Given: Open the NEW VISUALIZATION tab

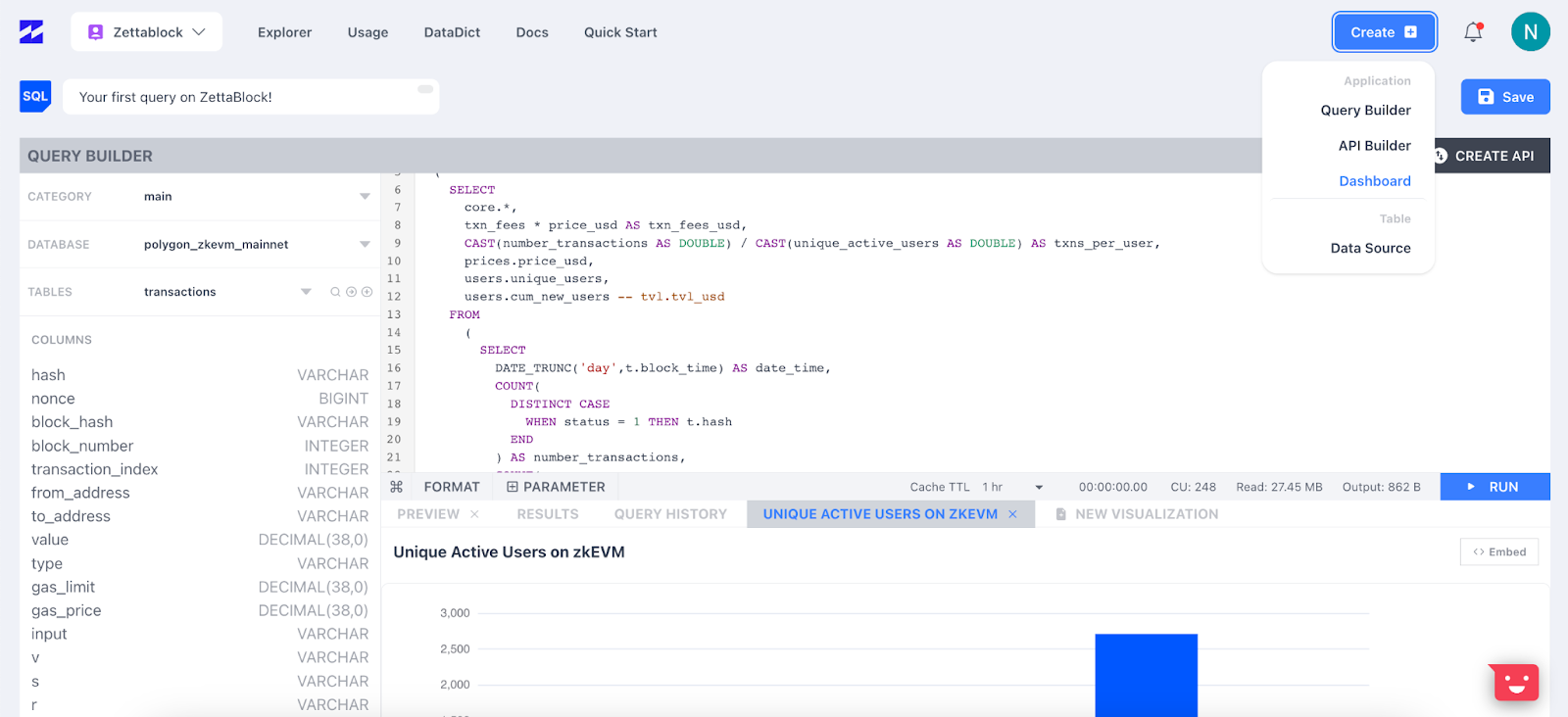Looking at the screenshot, I should pyautogui.click(x=1137, y=514).
